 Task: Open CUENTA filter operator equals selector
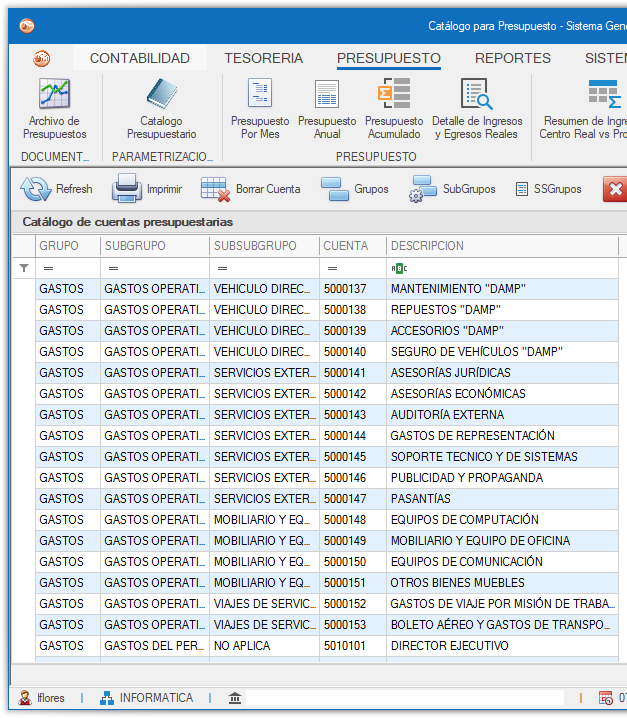tap(333, 268)
